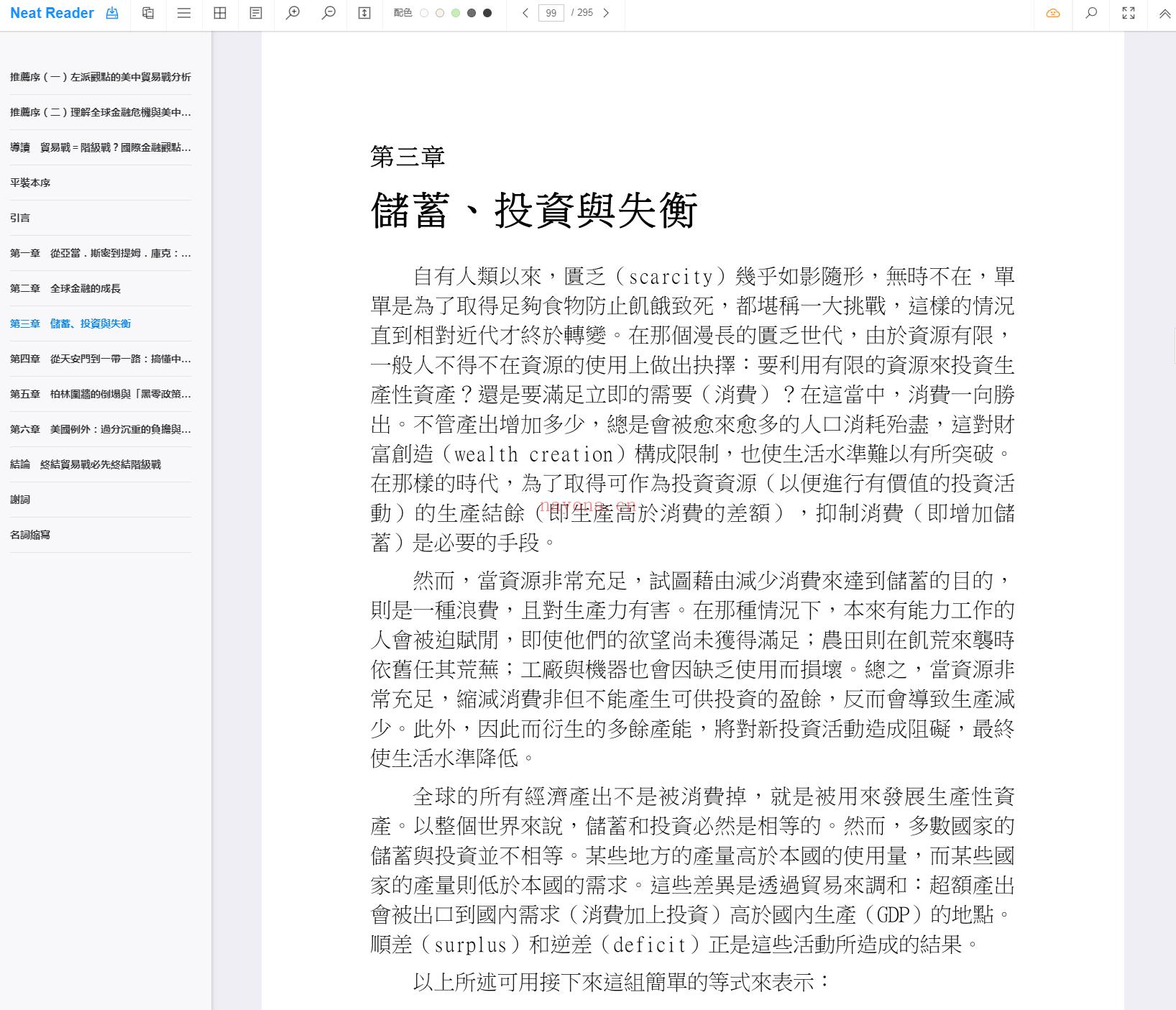Select highlighted 第三章 儲蓄、投資與失衡 entry

(70, 323)
